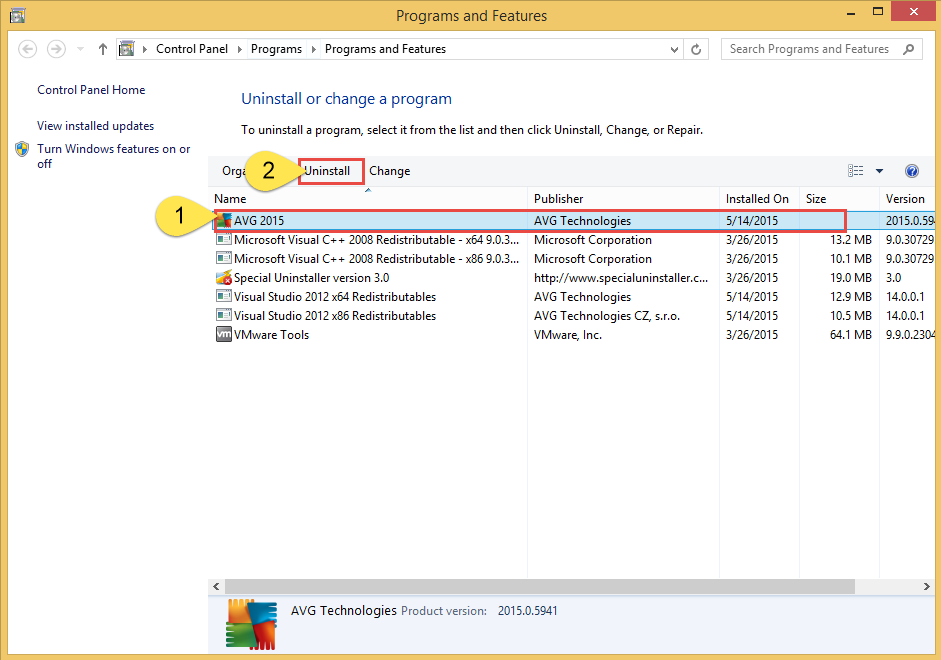Click AVG Technologies CZ, s.r.o. publisher cell
941x660 pixels.
[607, 316]
